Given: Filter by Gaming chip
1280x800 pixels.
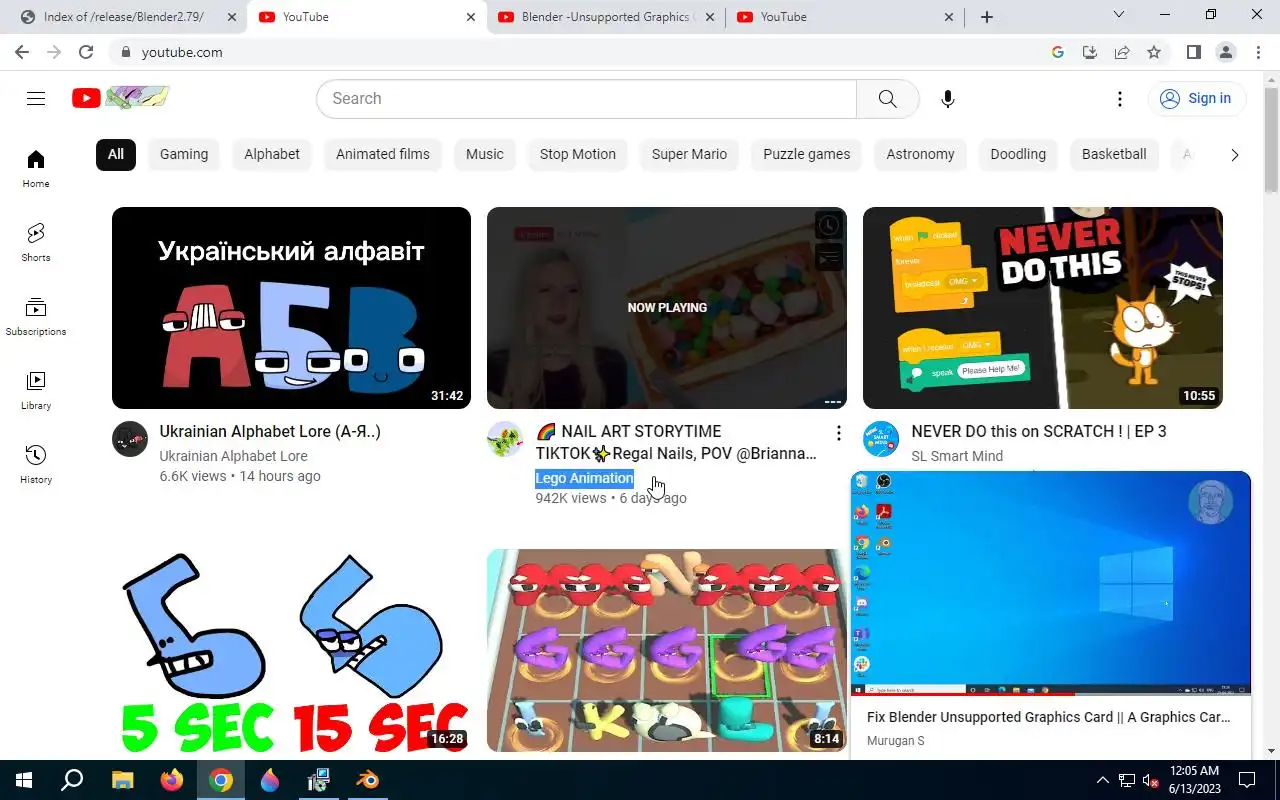Looking at the screenshot, I should 184,154.
